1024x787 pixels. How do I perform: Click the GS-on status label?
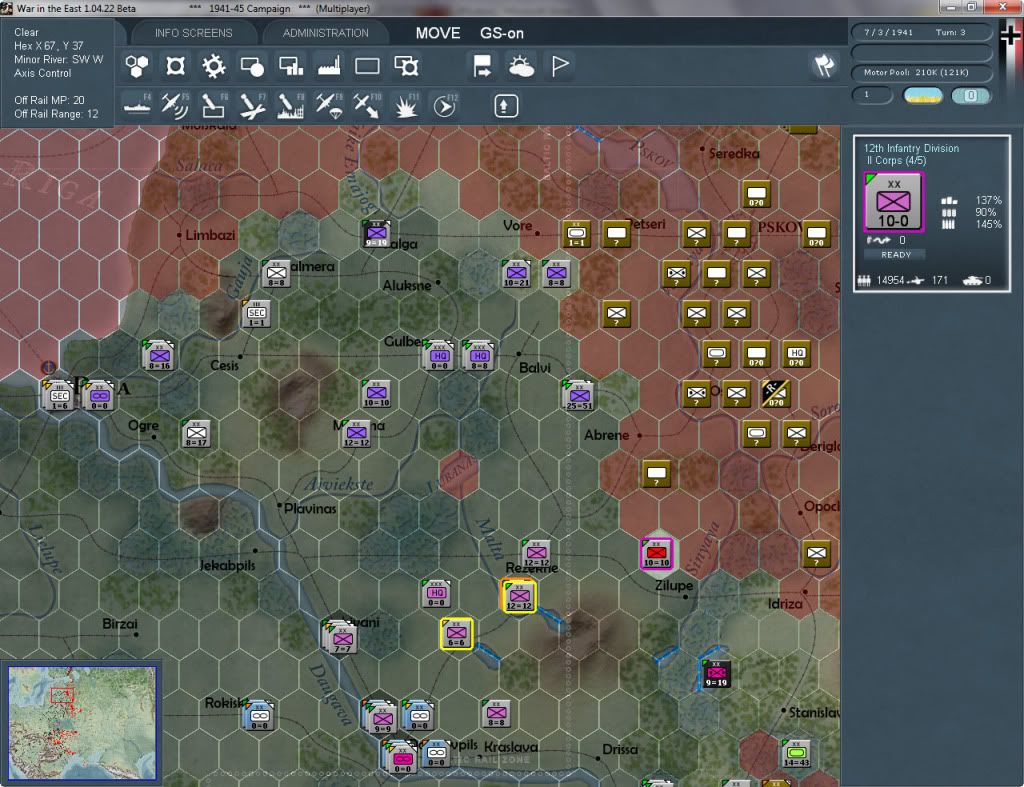(502, 33)
